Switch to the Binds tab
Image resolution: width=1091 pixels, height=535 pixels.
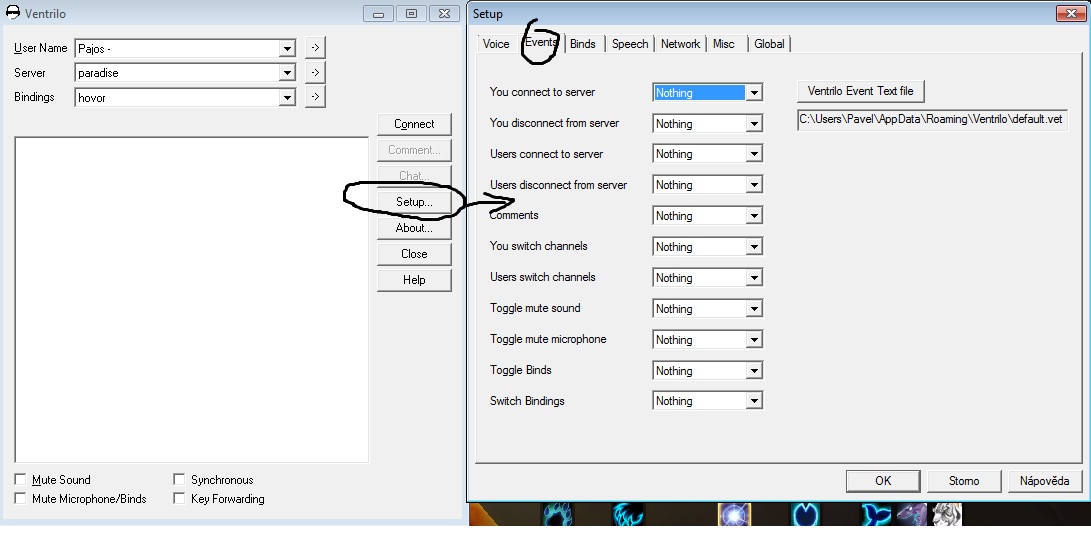tap(582, 44)
